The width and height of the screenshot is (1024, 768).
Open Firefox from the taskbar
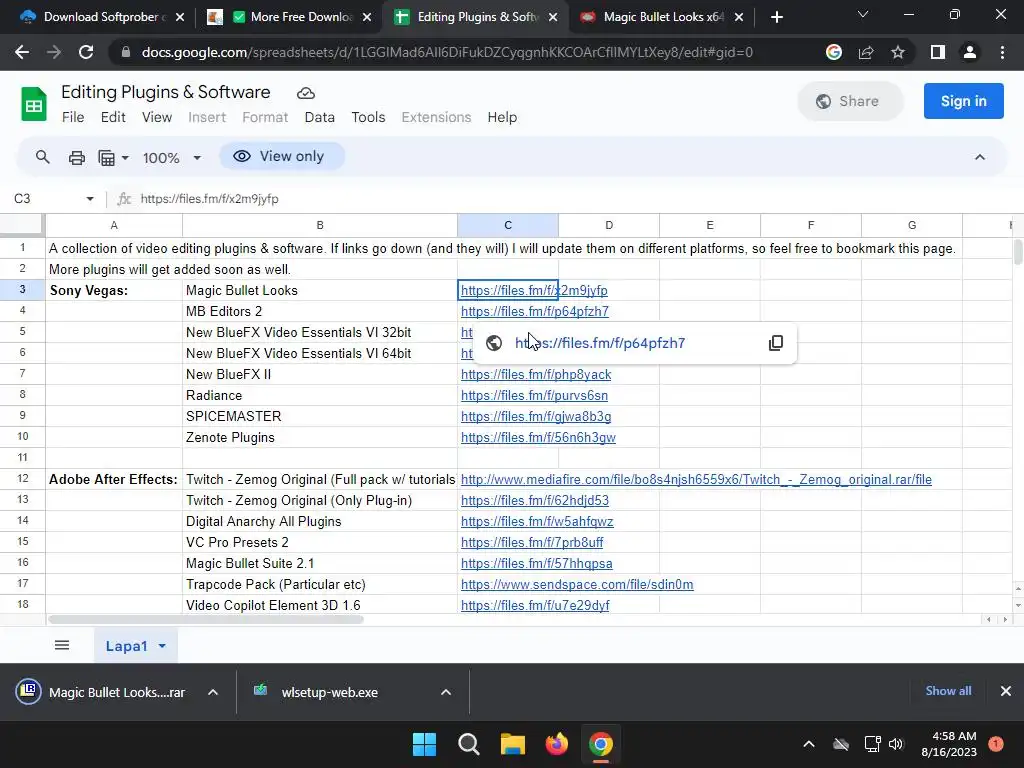coord(556,744)
